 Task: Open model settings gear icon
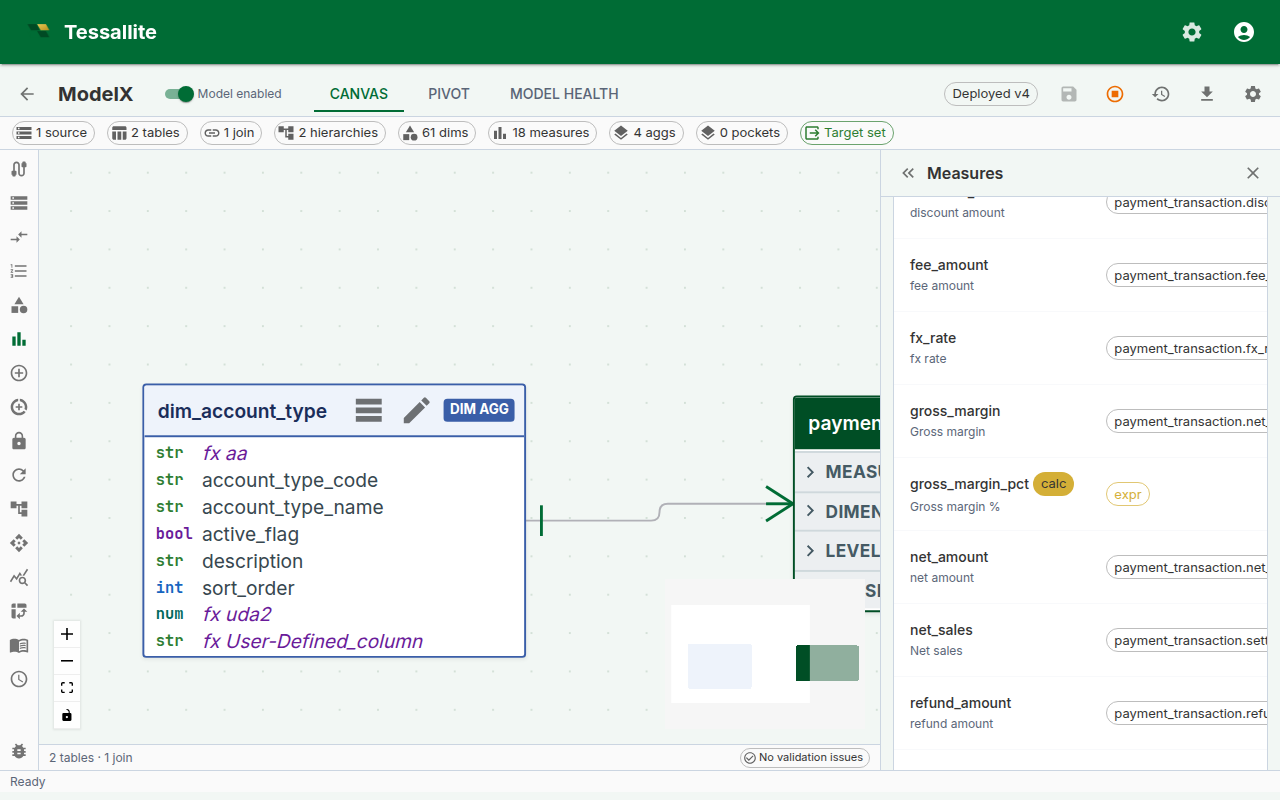1253,94
